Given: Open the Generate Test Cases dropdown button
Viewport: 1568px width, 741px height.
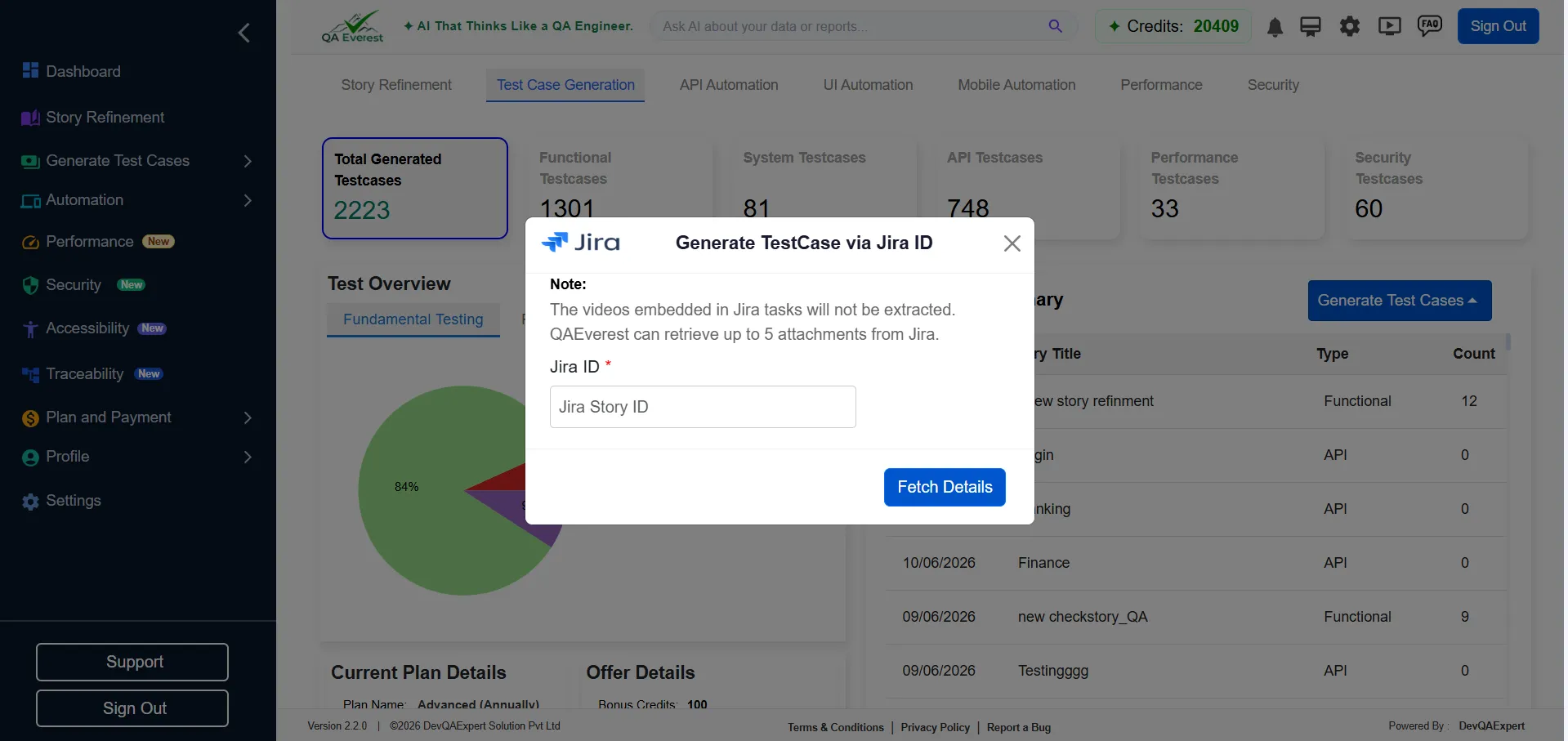Looking at the screenshot, I should pos(1399,301).
